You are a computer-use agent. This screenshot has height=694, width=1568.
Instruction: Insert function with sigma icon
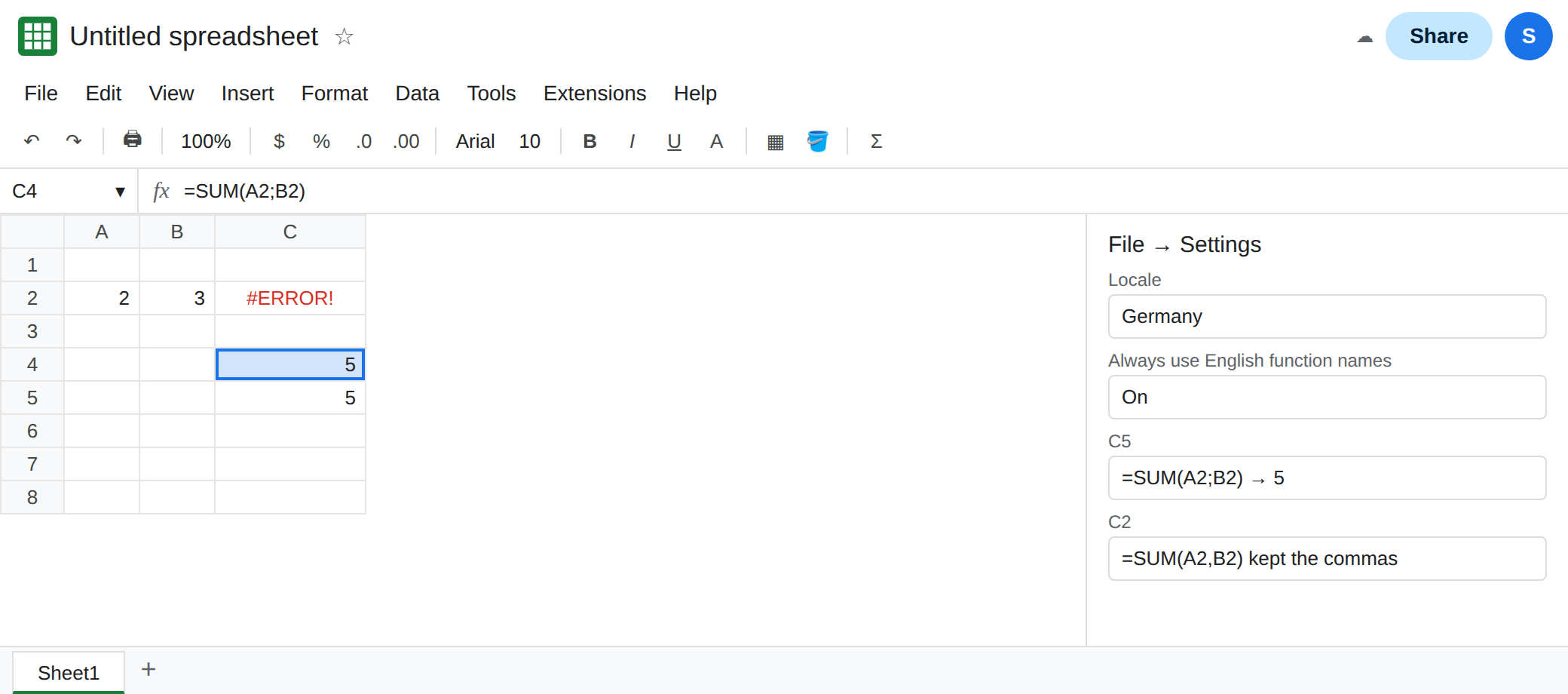click(x=877, y=141)
